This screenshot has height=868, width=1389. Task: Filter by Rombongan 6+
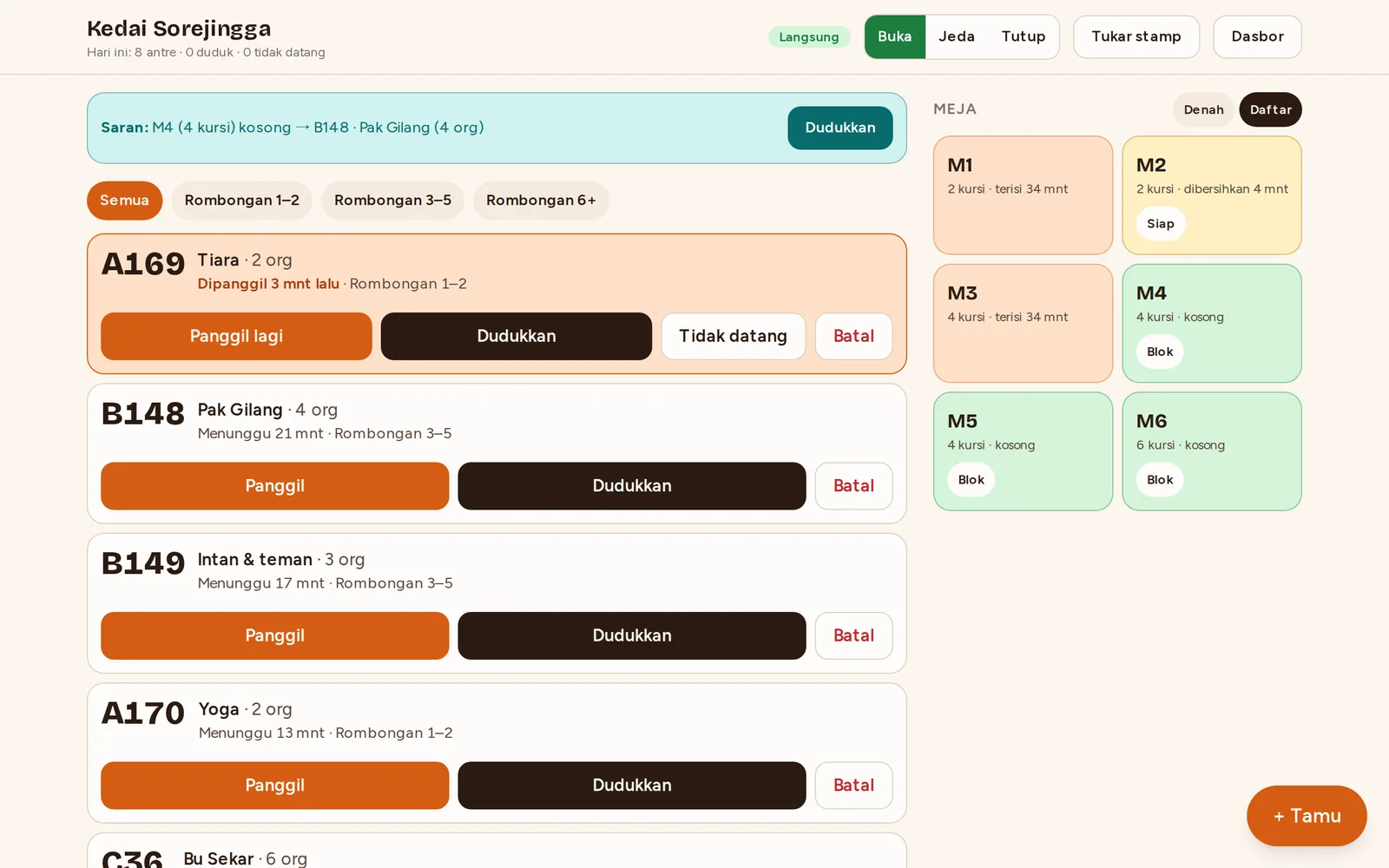[x=541, y=201]
